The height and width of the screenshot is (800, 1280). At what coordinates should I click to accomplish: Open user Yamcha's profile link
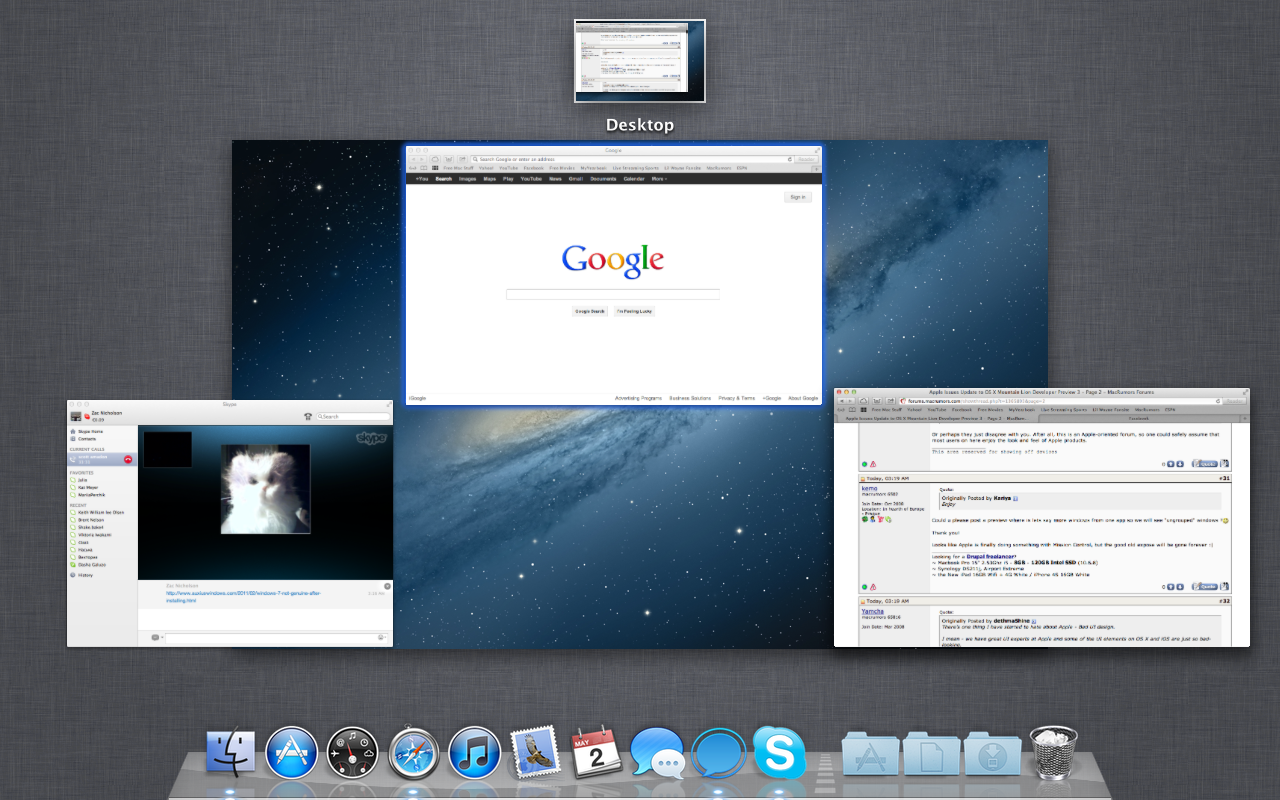[x=872, y=611]
